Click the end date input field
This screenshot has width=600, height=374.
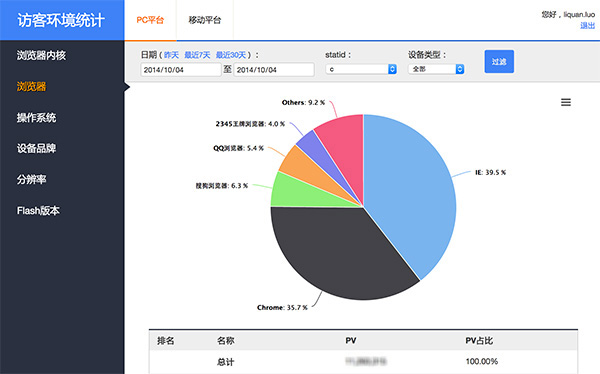(x=274, y=70)
